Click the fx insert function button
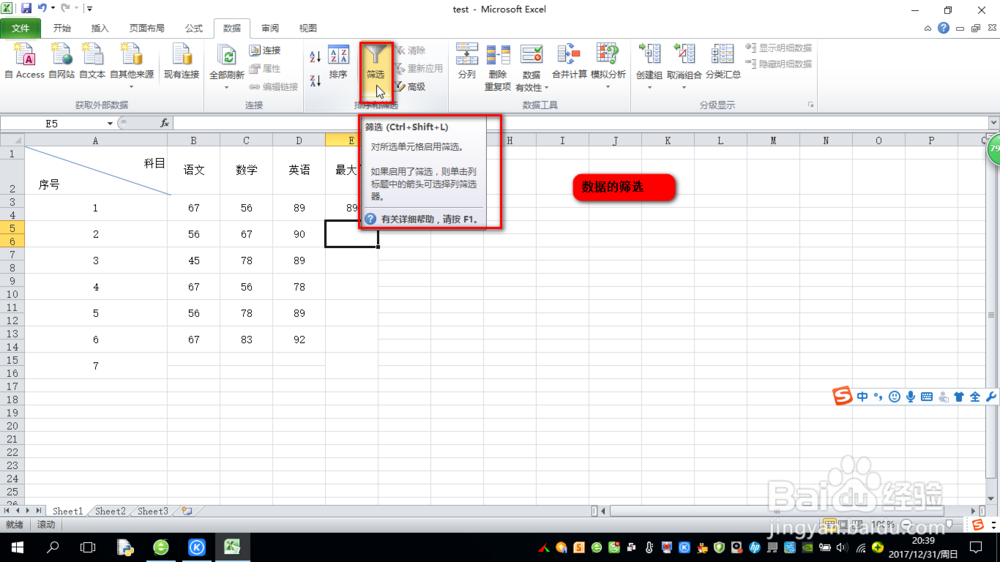The width and height of the screenshot is (1000, 562). (x=165, y=123)
